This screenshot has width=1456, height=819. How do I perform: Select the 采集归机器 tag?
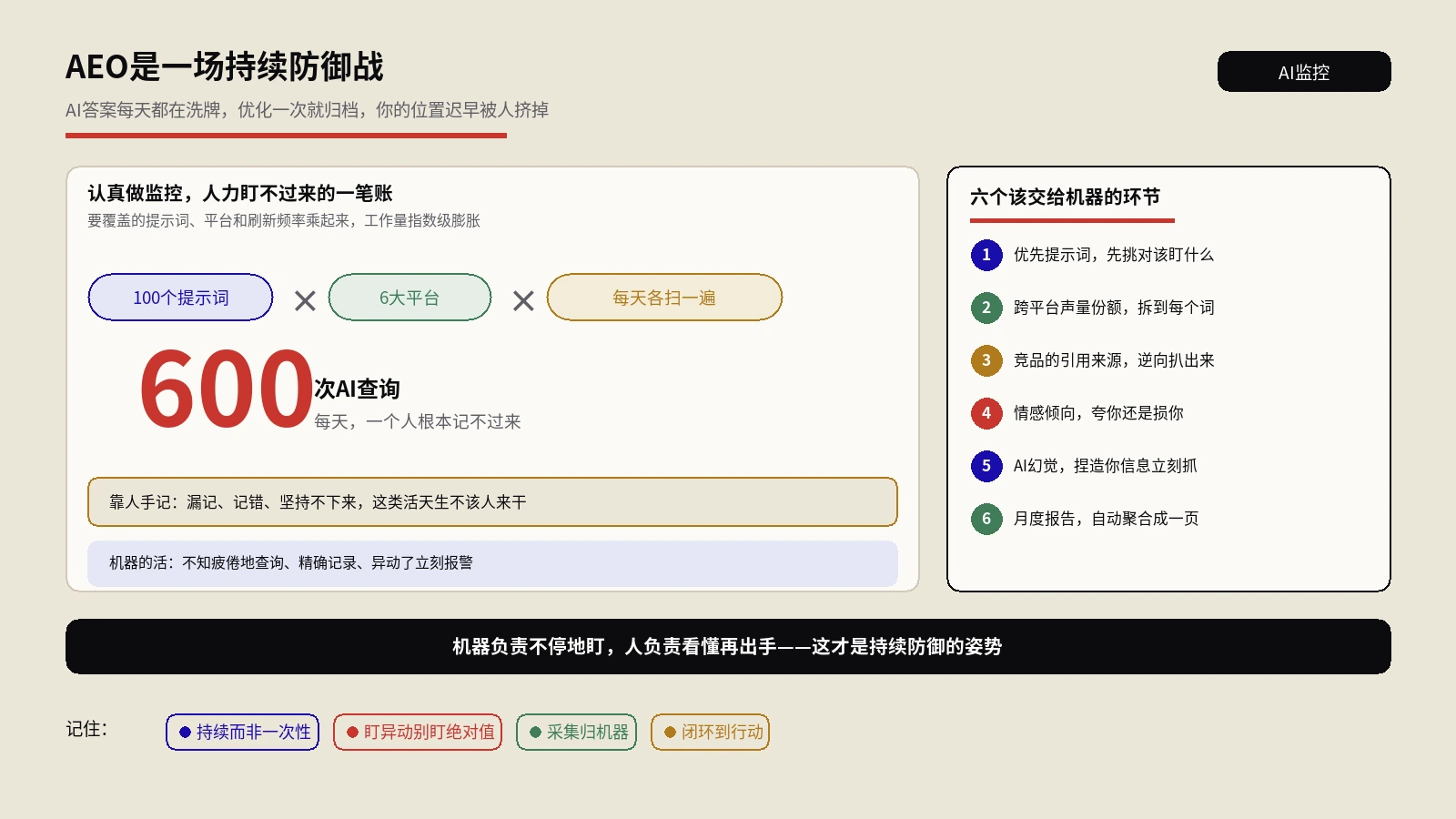pos(577,732)
